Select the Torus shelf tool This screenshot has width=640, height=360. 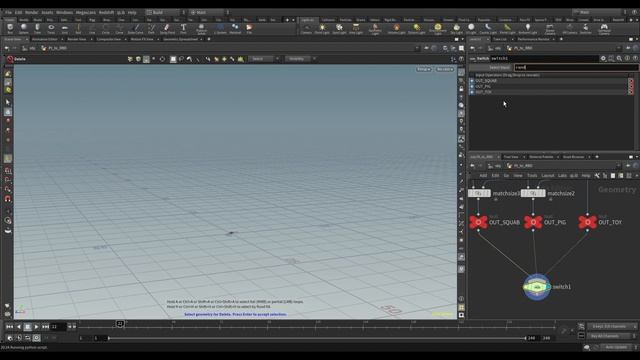51,29
